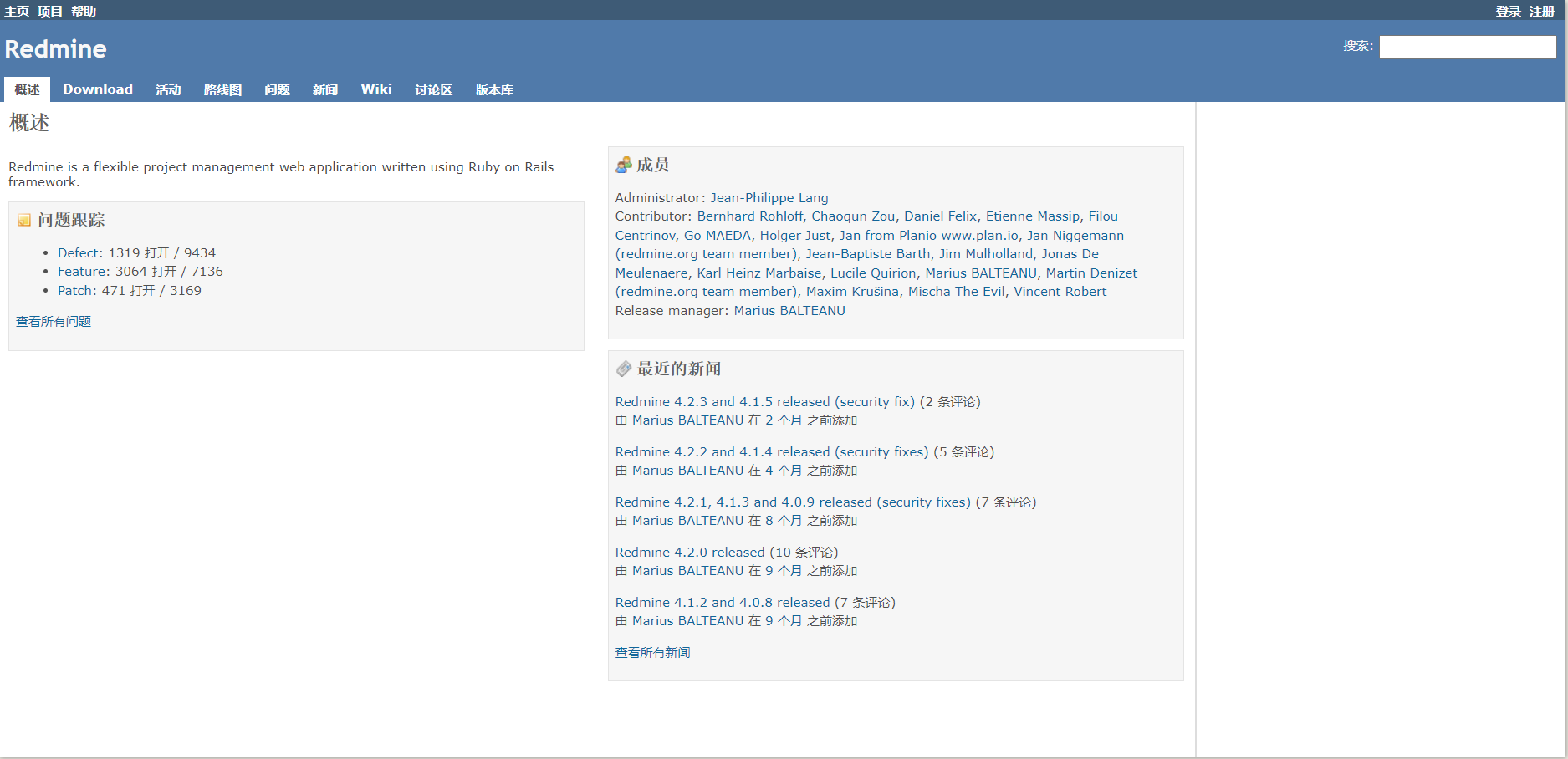Click the '2 个月' timestamp link
The image size is (1568, 759).
click(x=784, y=420)
